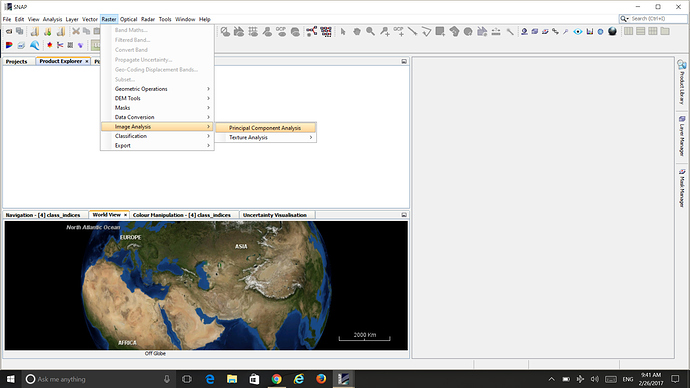Open the Radar menu

click(148, 19)
